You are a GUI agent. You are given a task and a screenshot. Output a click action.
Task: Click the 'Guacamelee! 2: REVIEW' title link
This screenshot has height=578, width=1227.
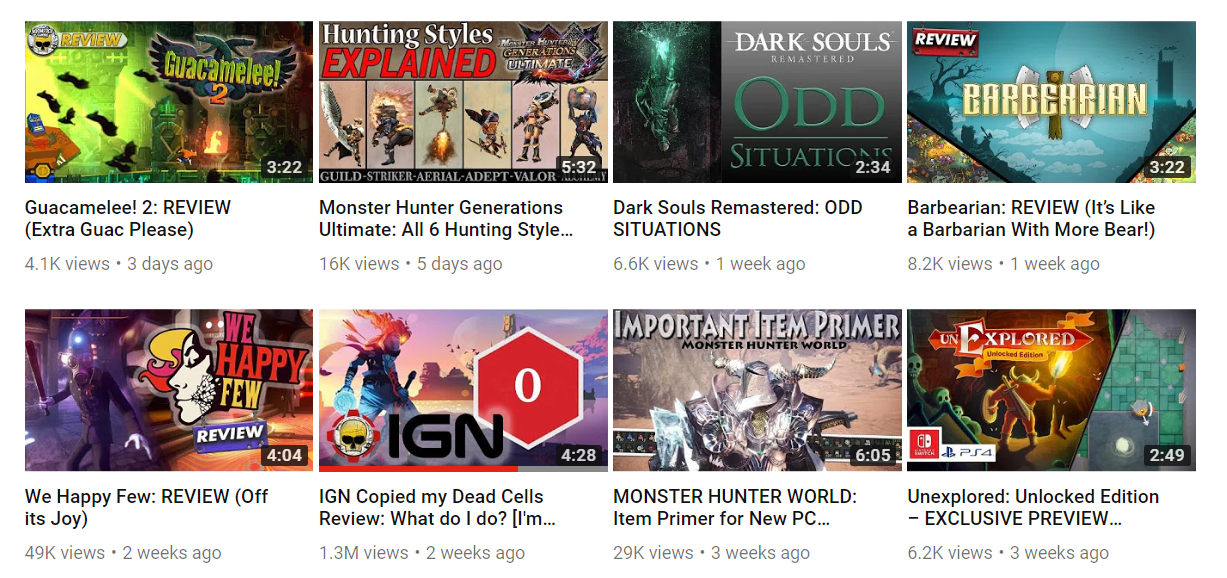coord(128,218)
